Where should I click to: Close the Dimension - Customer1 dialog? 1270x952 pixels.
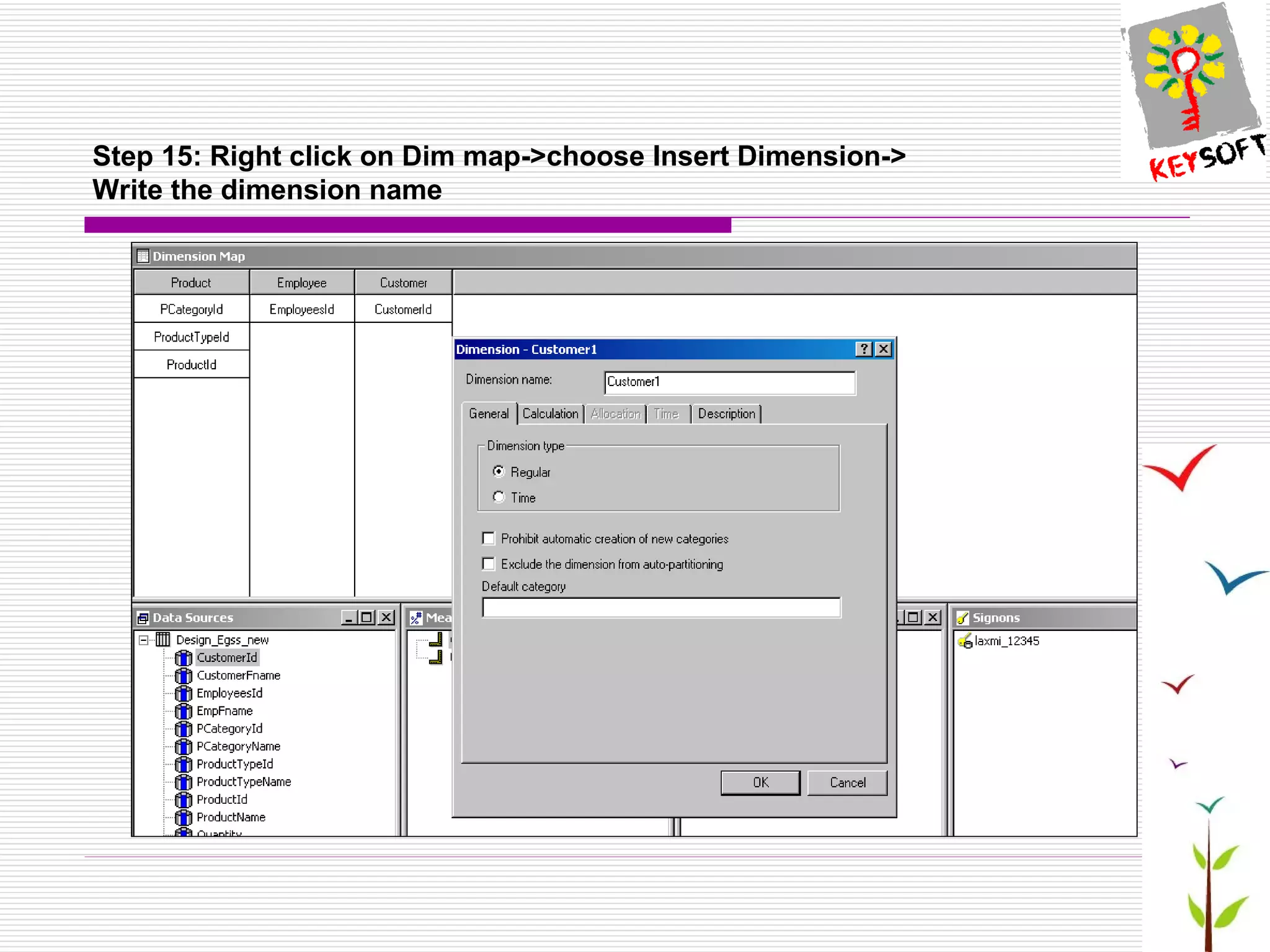(884, 350)
